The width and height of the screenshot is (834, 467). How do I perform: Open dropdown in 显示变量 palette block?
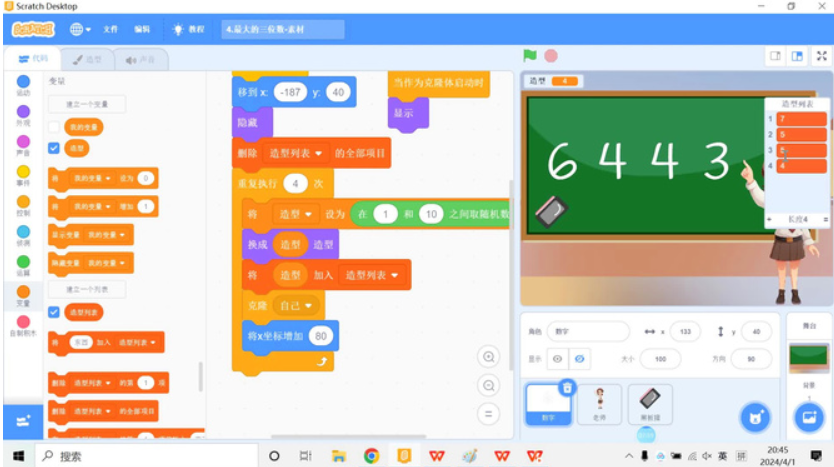(106, 235)
